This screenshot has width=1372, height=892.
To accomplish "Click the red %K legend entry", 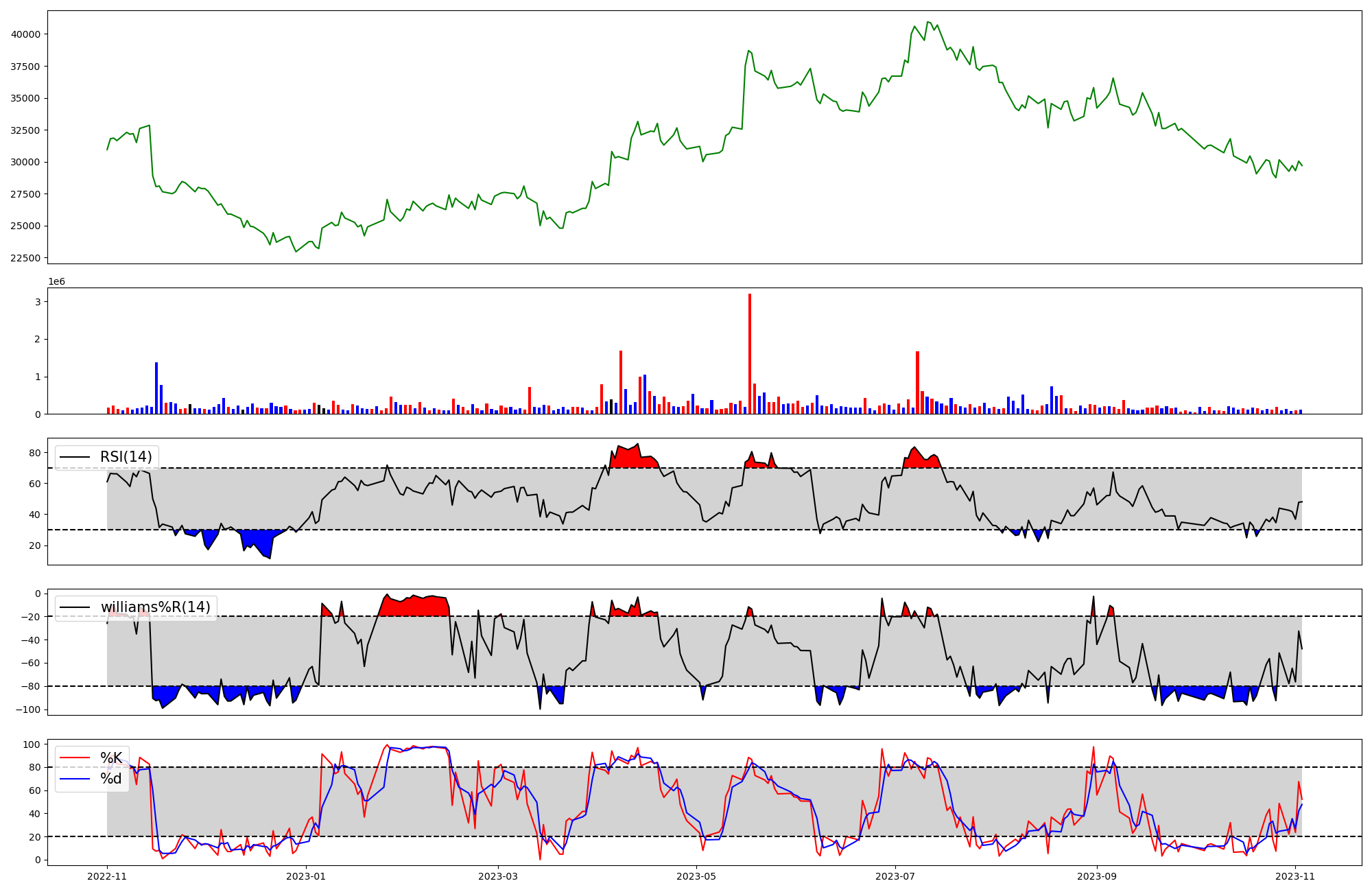I will 110,758.
